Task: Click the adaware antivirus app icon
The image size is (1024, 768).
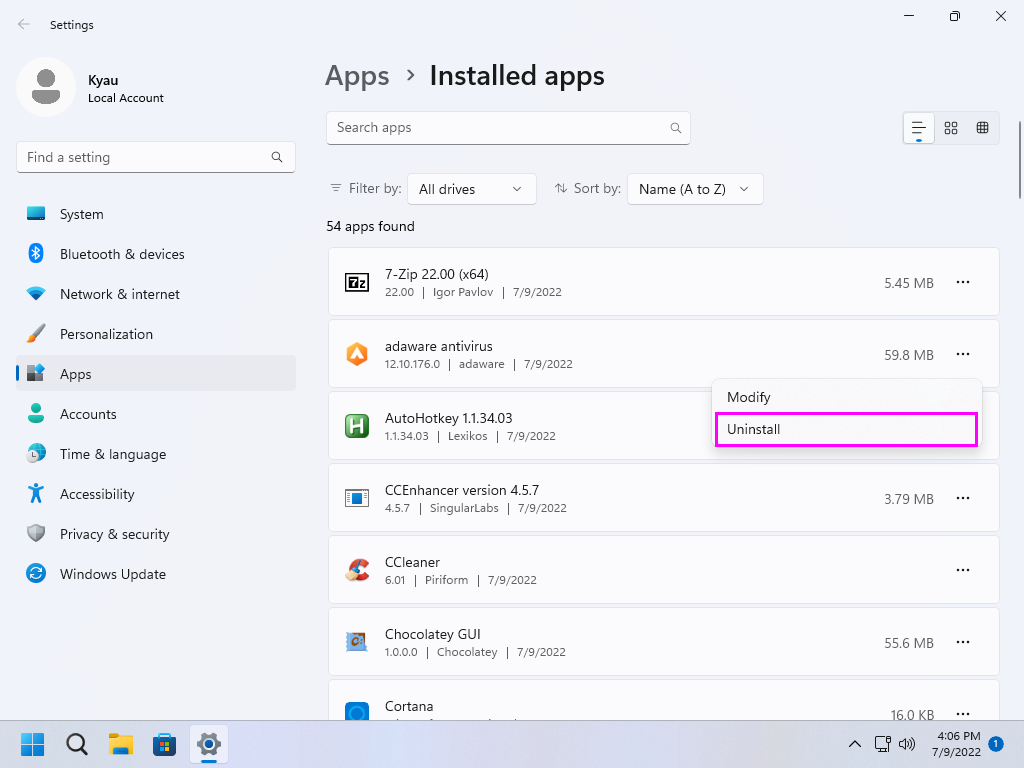Action: click(357, 354)
